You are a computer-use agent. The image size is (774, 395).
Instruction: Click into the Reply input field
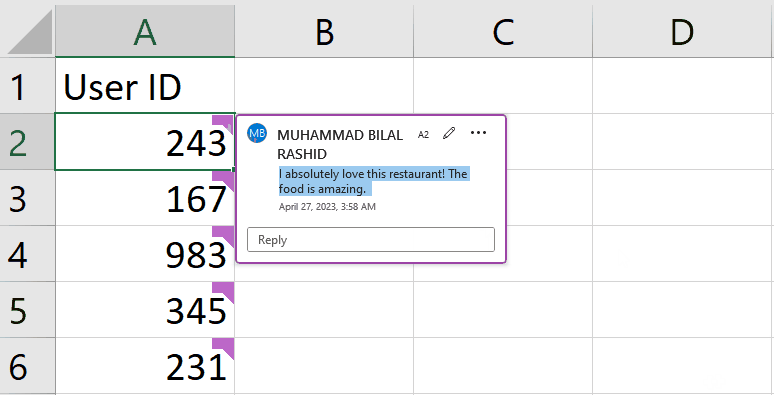tap(371, 239)
